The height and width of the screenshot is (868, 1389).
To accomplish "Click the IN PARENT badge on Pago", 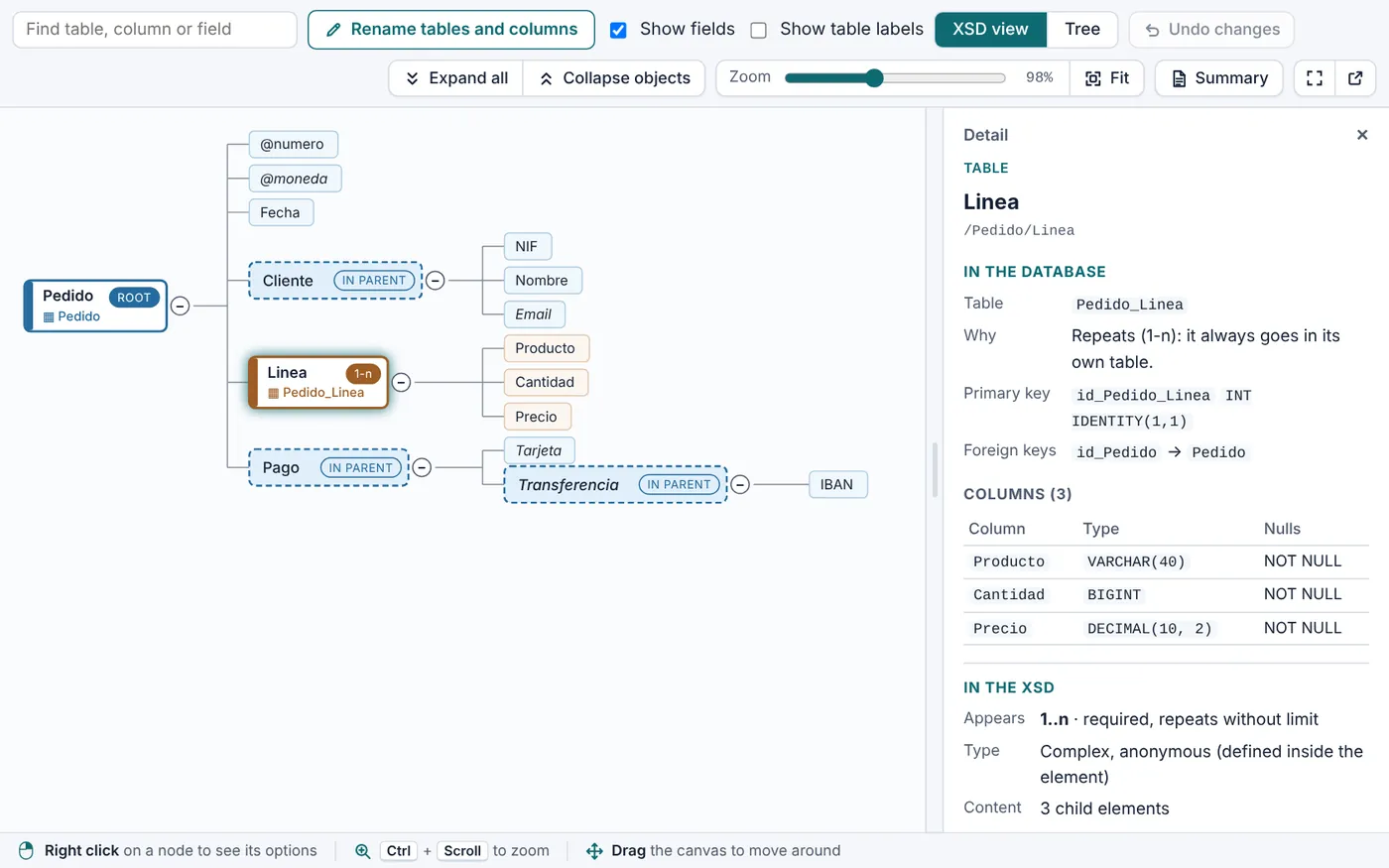I will click(360, 468).
